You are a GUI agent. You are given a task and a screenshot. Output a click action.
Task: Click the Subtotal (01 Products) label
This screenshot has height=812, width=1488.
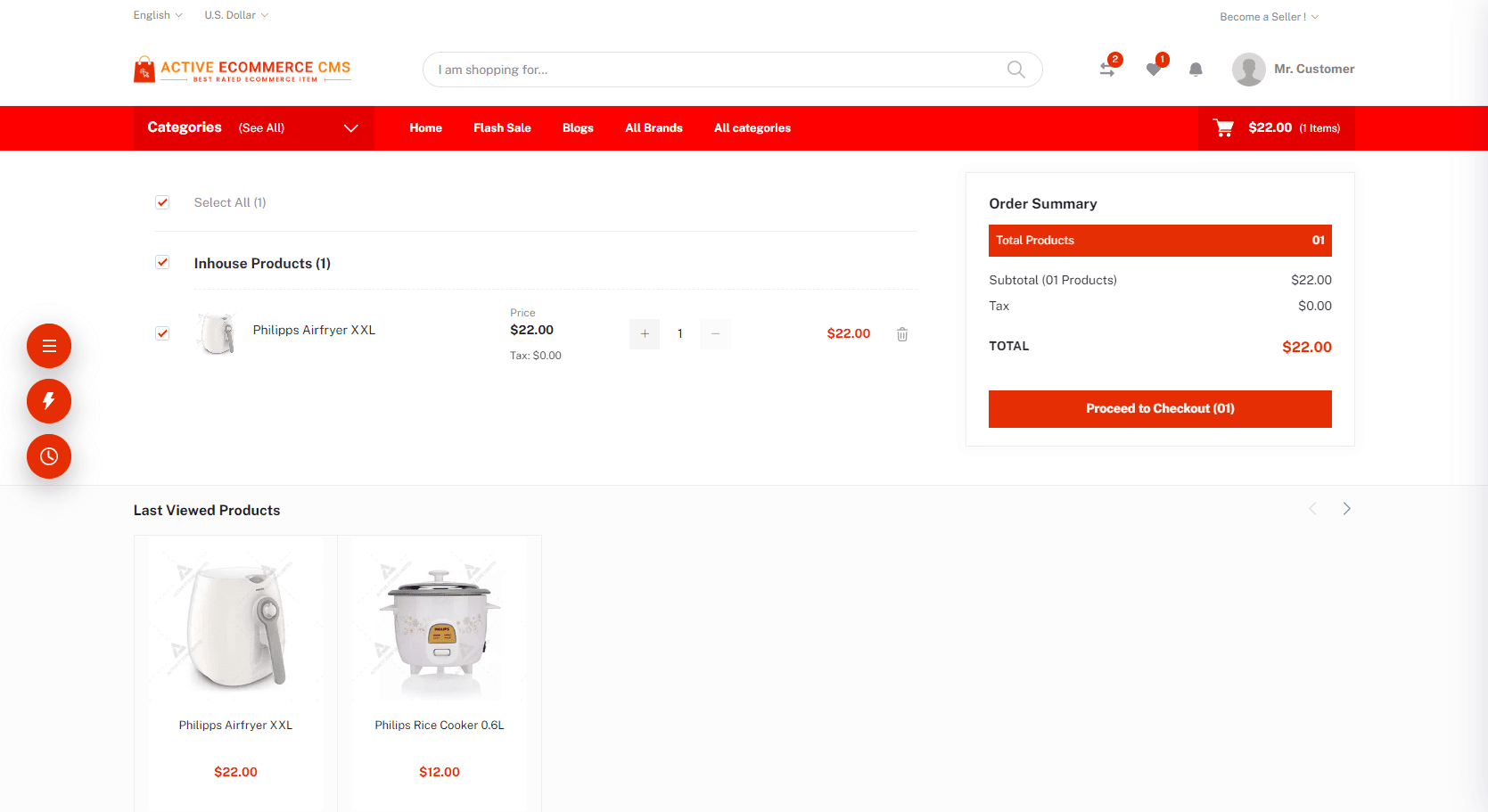(x=1053, y=280)
